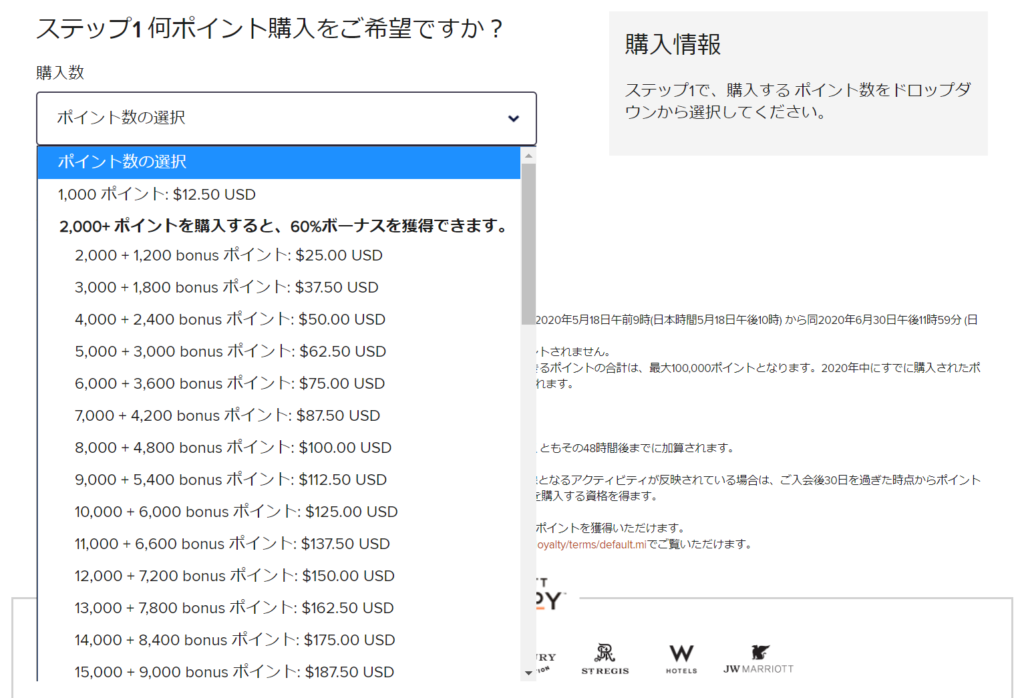Open the ポイント数の選択 combo box
Image resolution: width=1024 pixels, height=698 pixels.
(286, 118)
